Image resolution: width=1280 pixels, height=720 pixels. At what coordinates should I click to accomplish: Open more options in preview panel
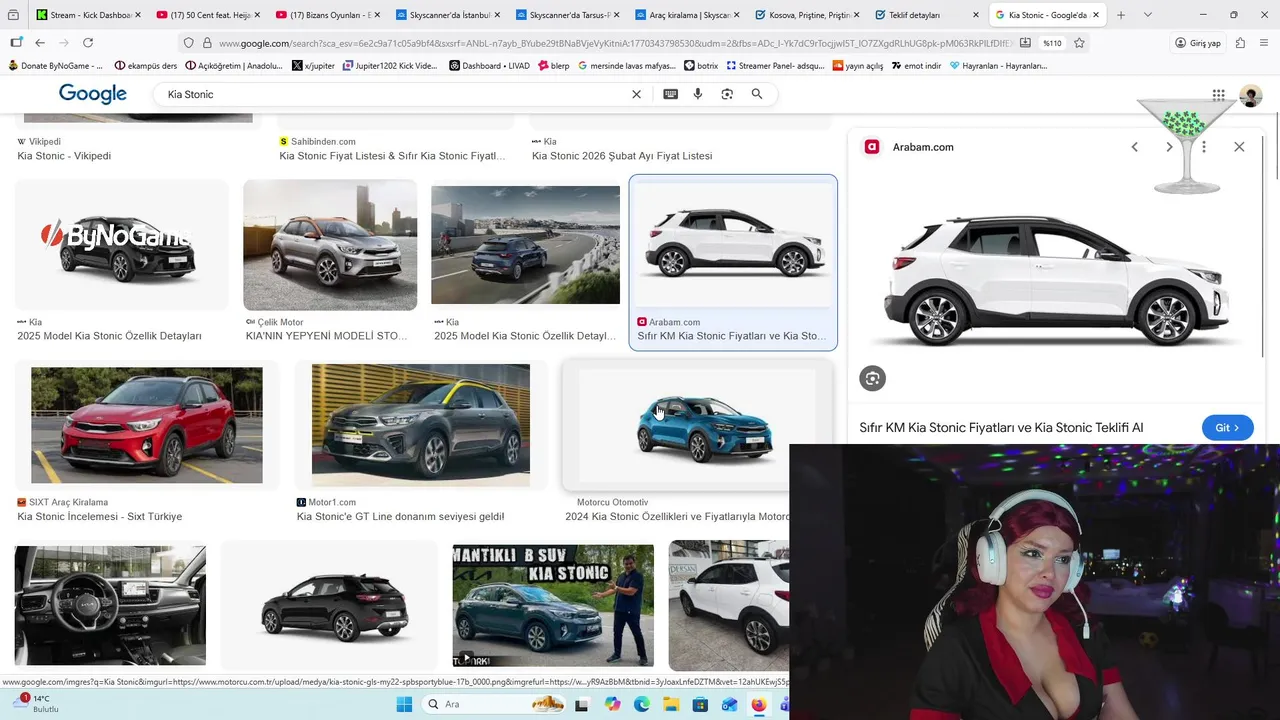1204,147
